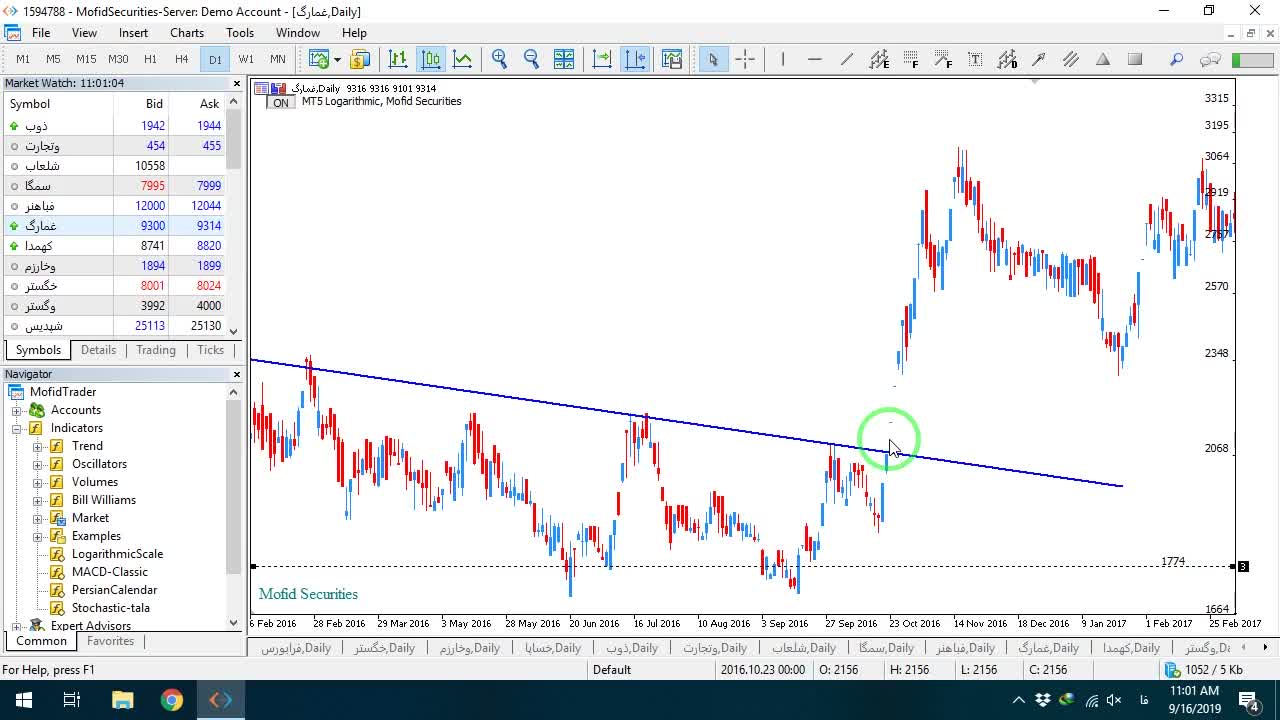Switch chart to bar chart mode
The height and width of the screenshot is (720, 1280).
(398, 59)
